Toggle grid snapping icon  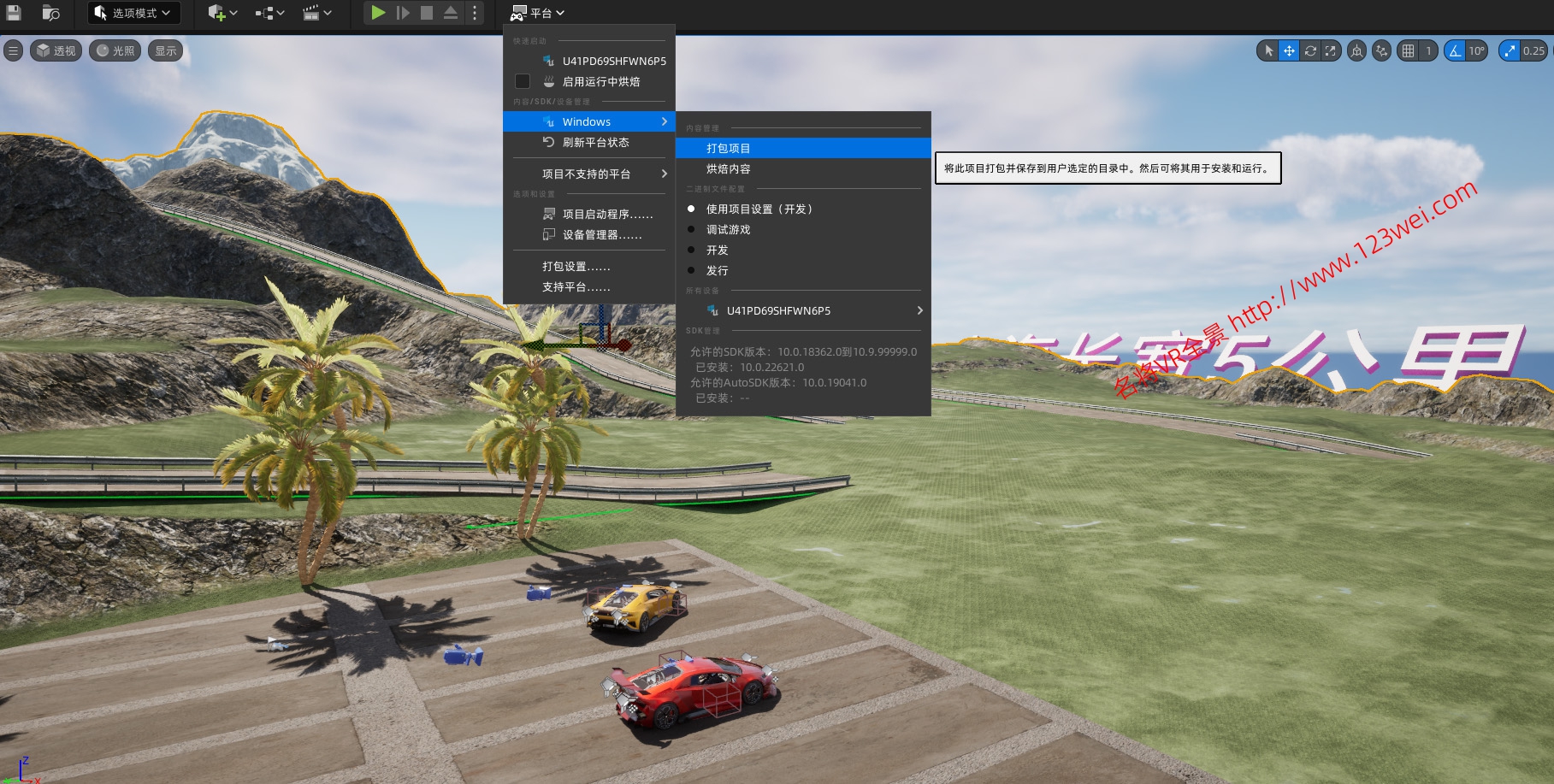pyautogui.click(x=1408, y=51)
